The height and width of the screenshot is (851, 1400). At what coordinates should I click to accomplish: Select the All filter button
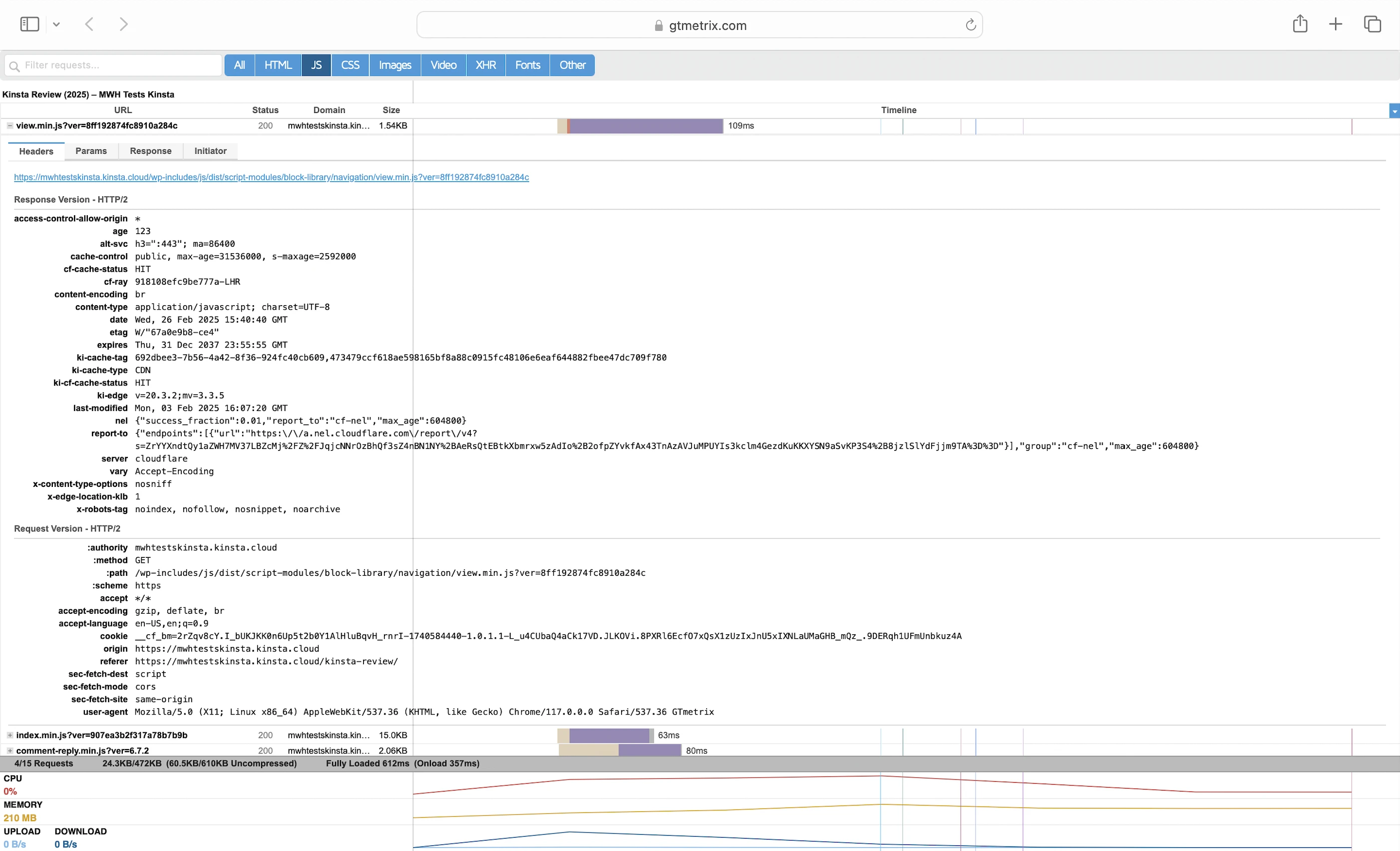[x=239, y=65]
